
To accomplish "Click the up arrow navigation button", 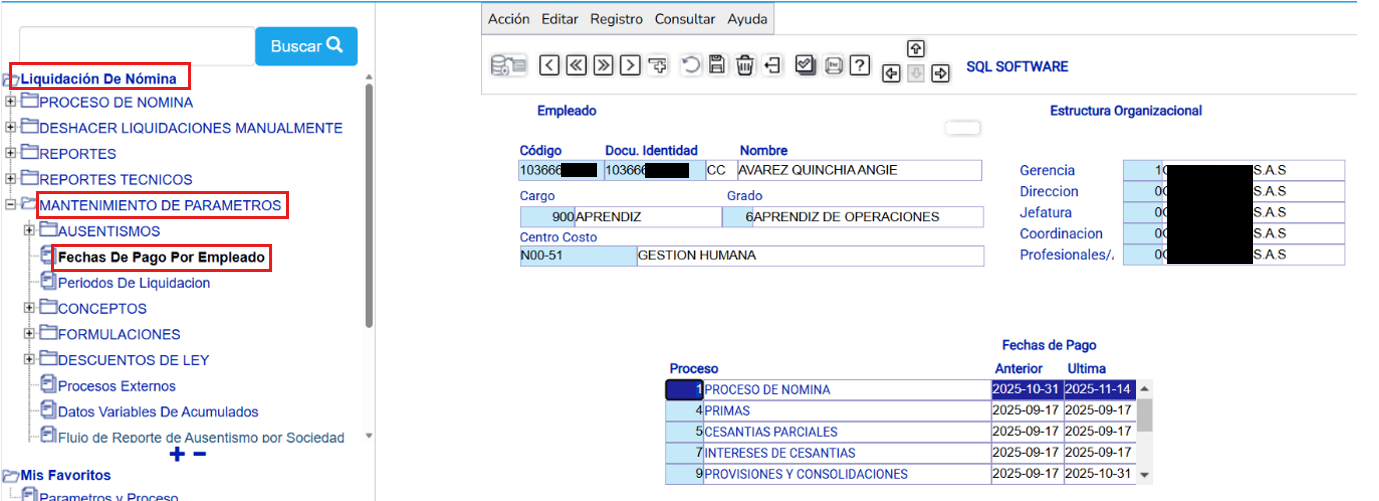I will click(916, 49).
